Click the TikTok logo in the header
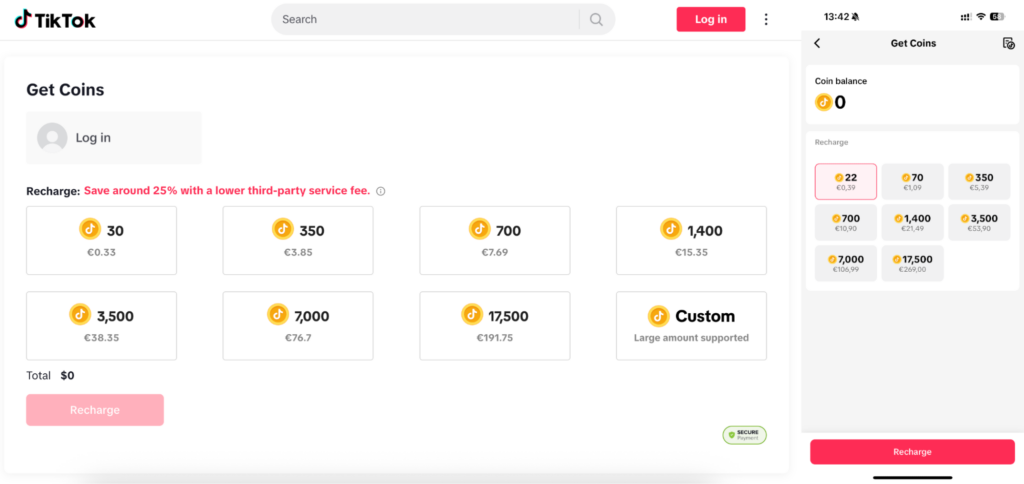Image resolution: width=1024 pixels, height=484 pixels. tap(55, 20)
